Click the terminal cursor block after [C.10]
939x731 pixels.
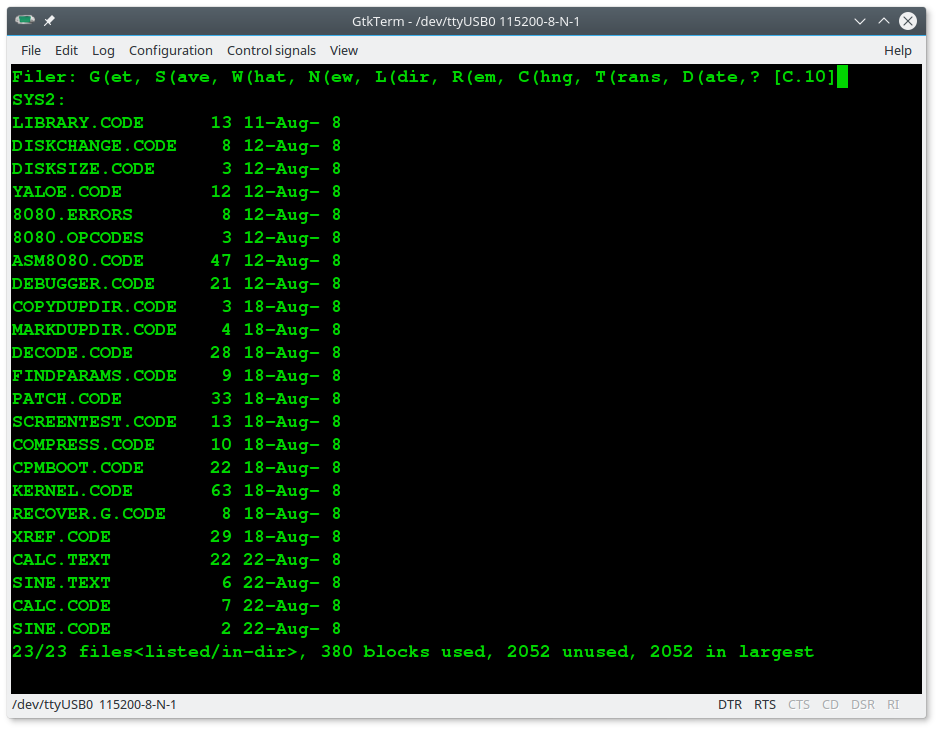842,77
